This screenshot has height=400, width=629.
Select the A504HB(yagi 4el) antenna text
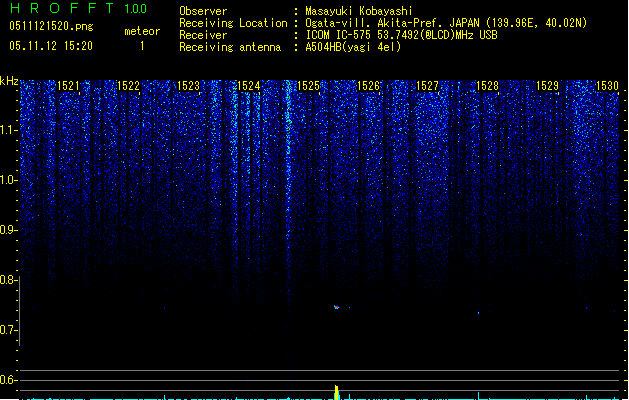pos(353,47)
